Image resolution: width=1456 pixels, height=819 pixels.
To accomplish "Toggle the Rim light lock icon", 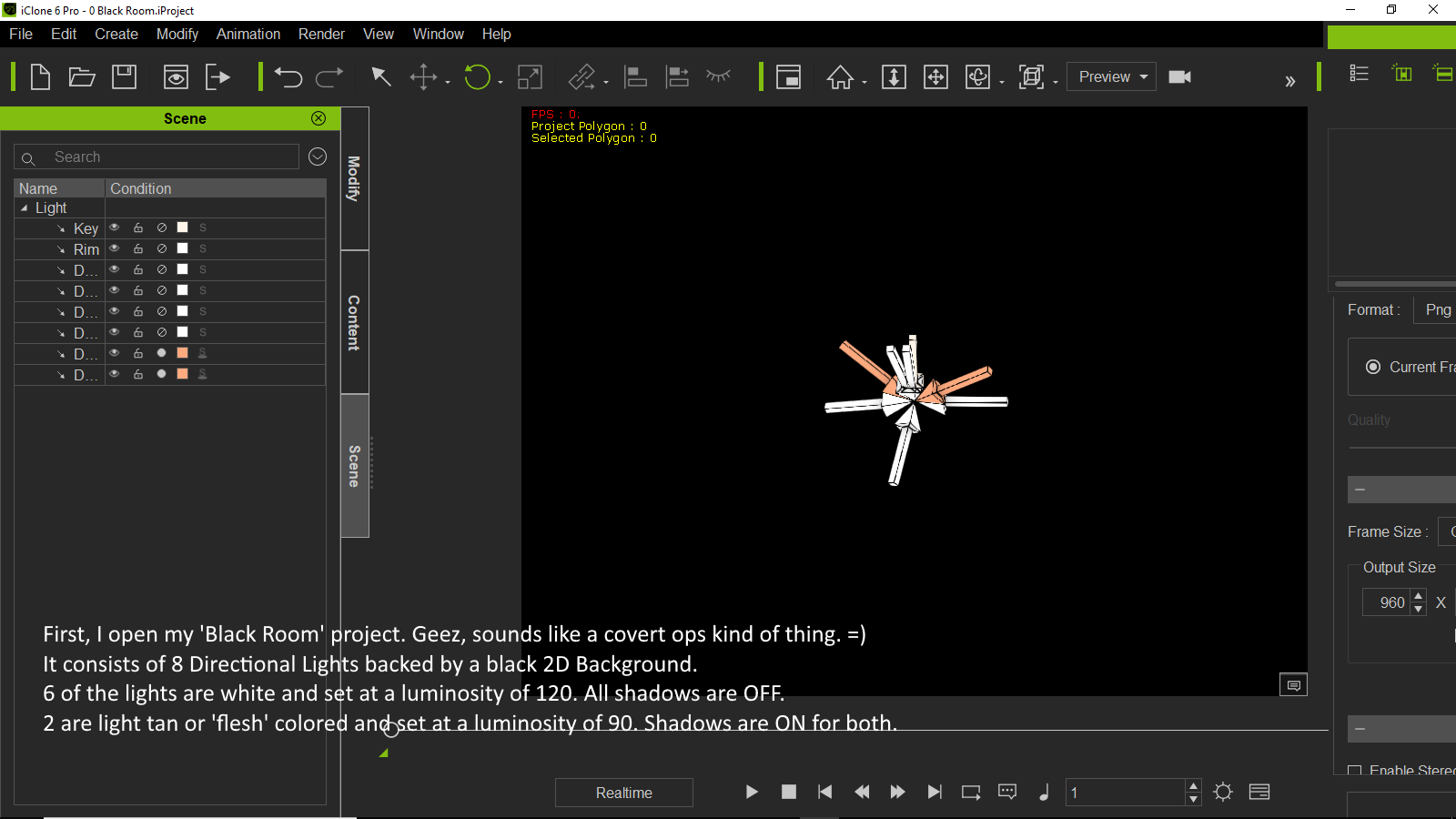I will click(x=138, y=248).
